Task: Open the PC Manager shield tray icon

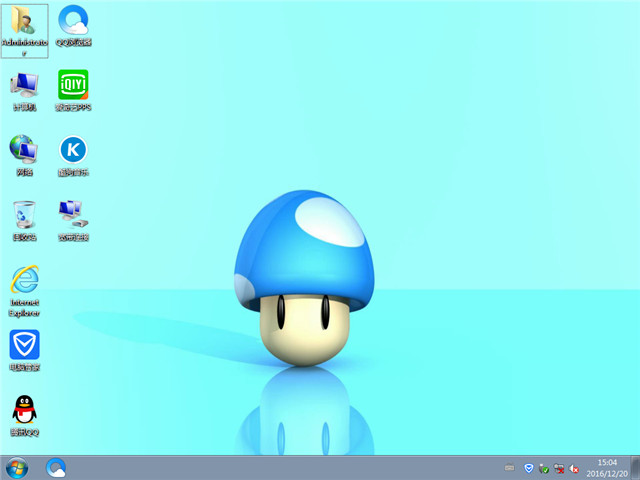Action: [529, 468]
